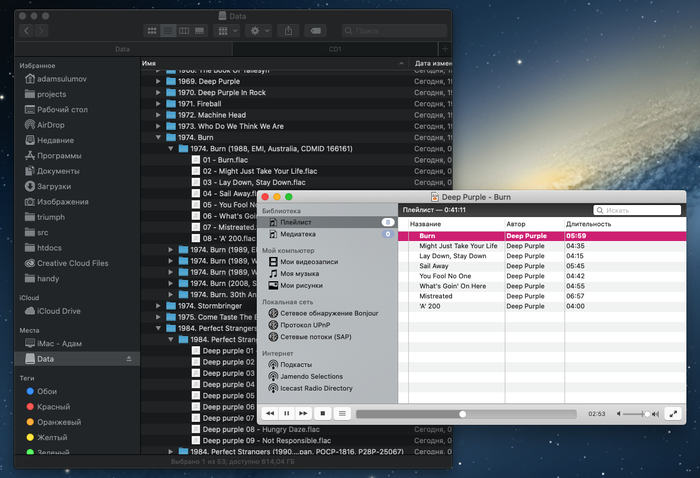Mute audio using the speaker icon
This screenshot has height=478, width=700.
620,413
